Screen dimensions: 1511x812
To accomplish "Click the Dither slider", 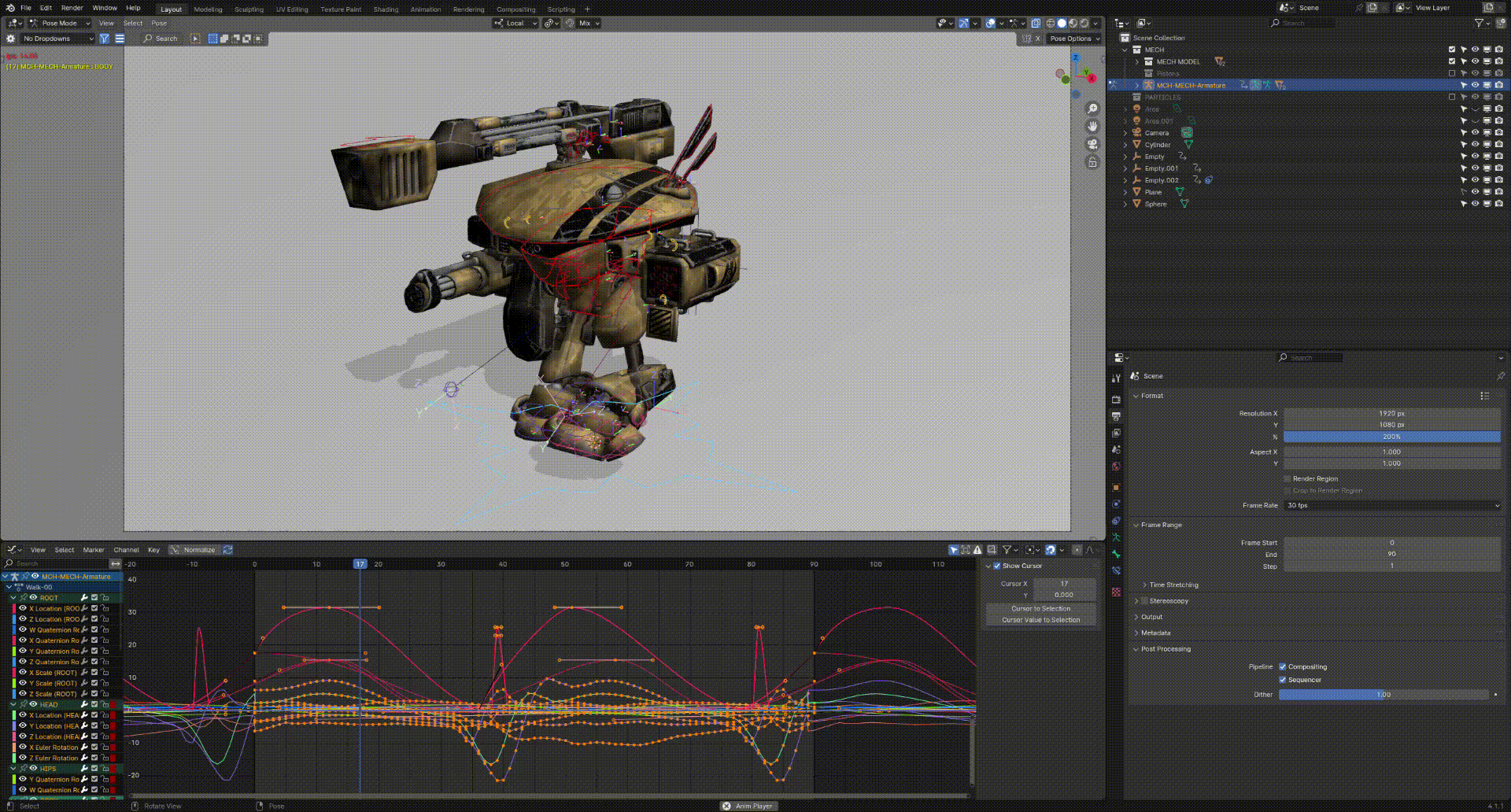I will pyautogui.click(x=1384, y=695).
